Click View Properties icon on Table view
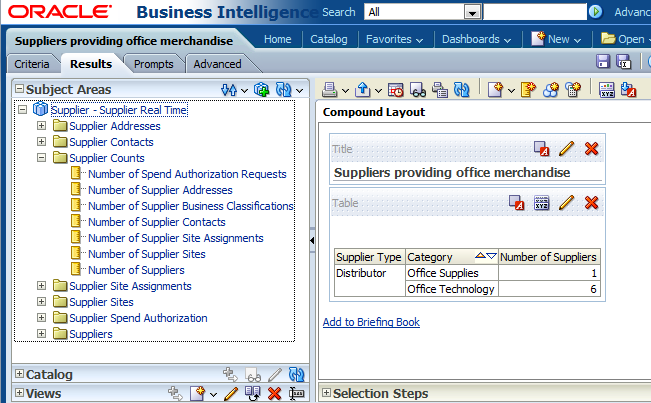651x403 pixels. pyautogui.click(x=541, y=203)
